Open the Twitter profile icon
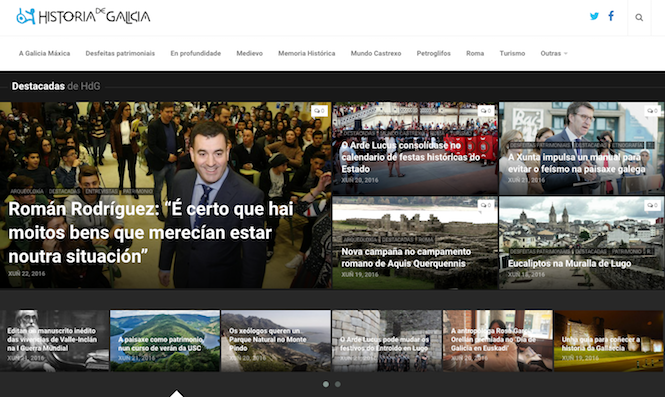 594,17
